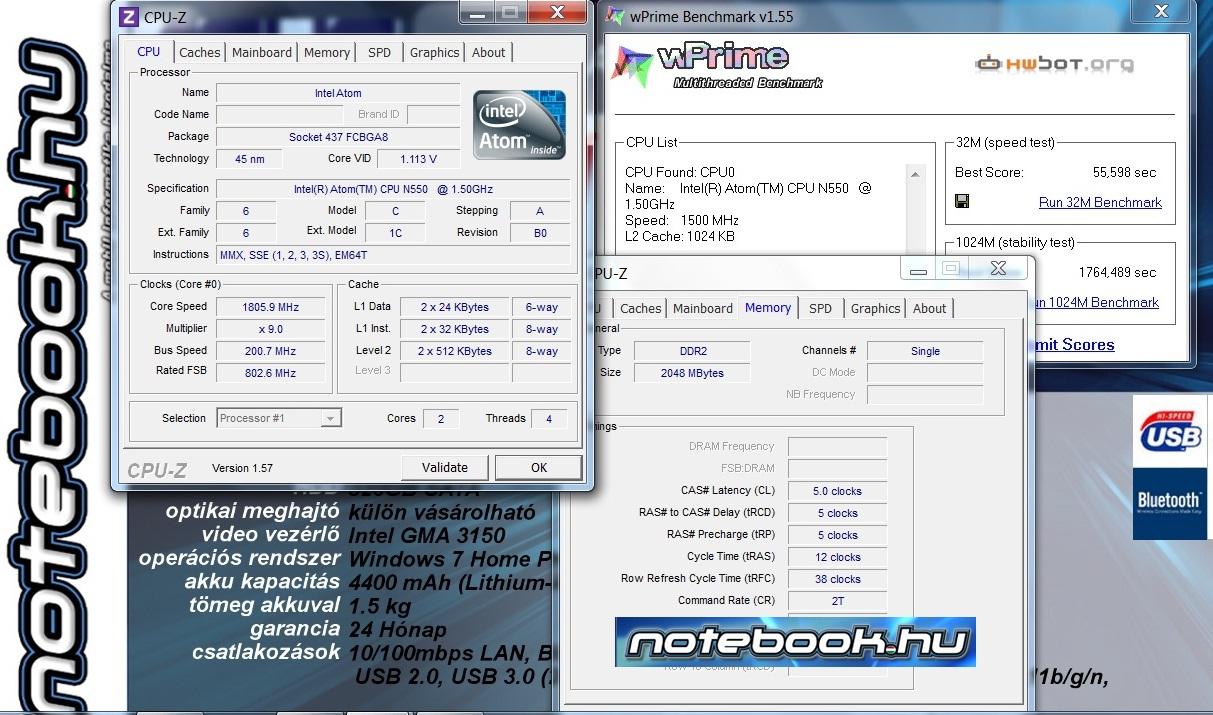Click the floppy disk save icon in wPrime
The height and width of the screenshot is (715, 1213).
[x=962, y=202]
